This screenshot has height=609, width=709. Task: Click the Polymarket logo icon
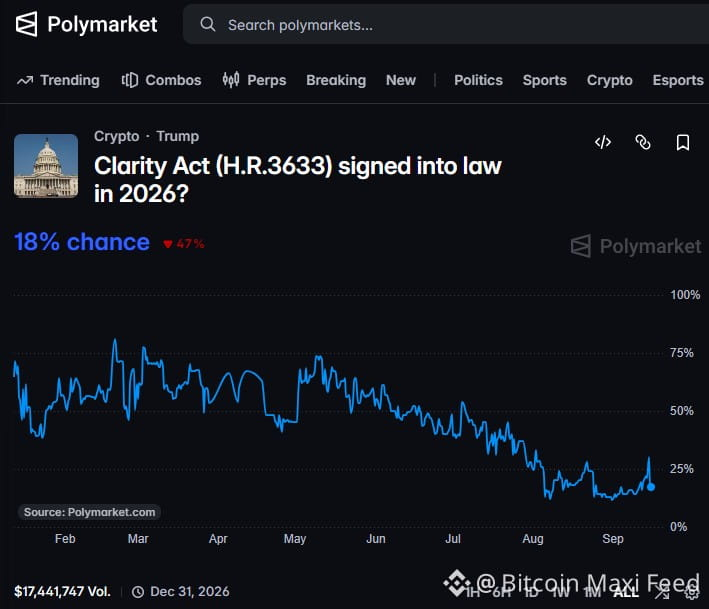click(x=26, y=24)
